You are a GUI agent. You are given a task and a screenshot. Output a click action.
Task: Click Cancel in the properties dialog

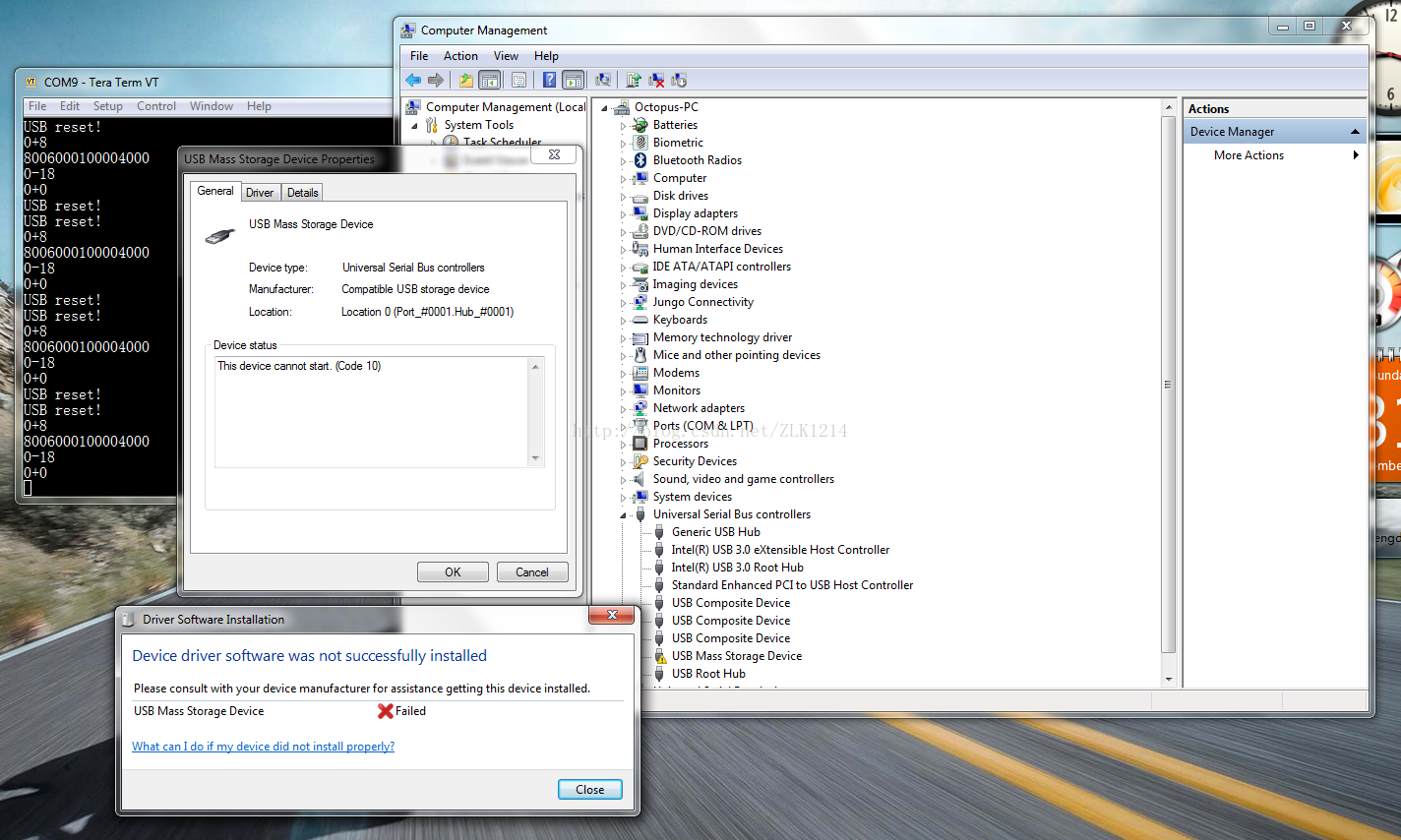[x=532, y=572]
